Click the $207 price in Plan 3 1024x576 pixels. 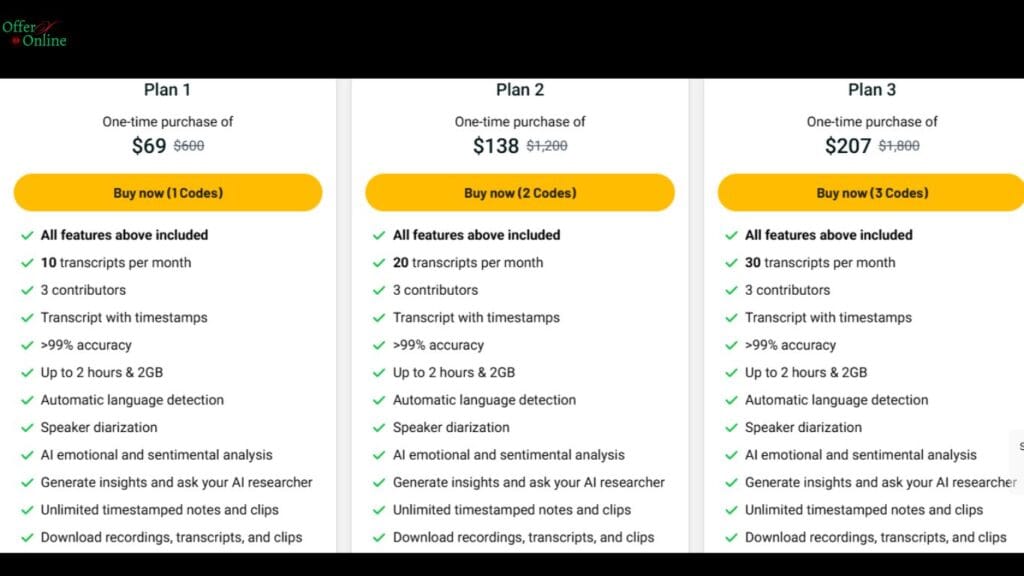point(848,146)
